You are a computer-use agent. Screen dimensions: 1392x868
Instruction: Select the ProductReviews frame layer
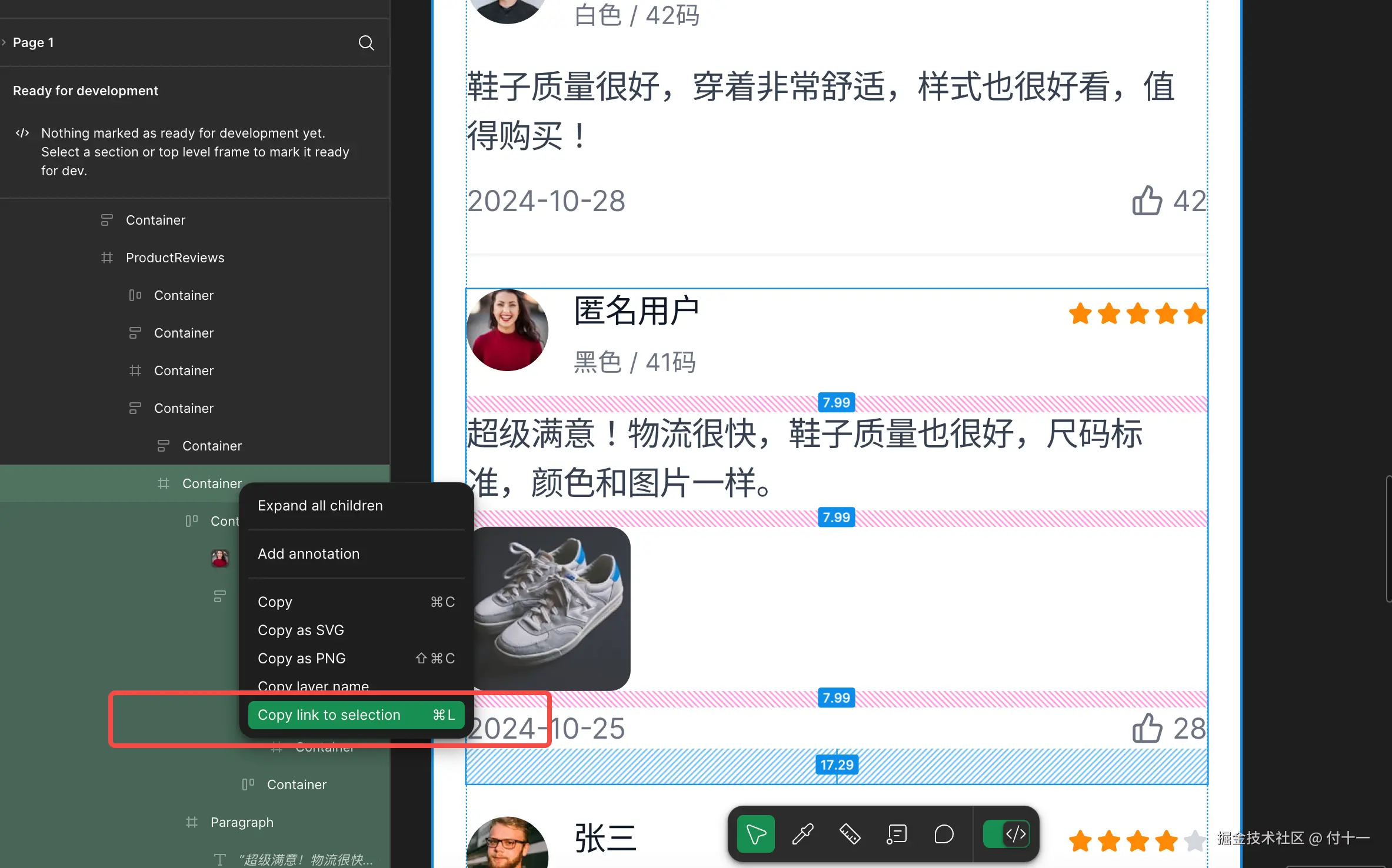coord(175,258)
